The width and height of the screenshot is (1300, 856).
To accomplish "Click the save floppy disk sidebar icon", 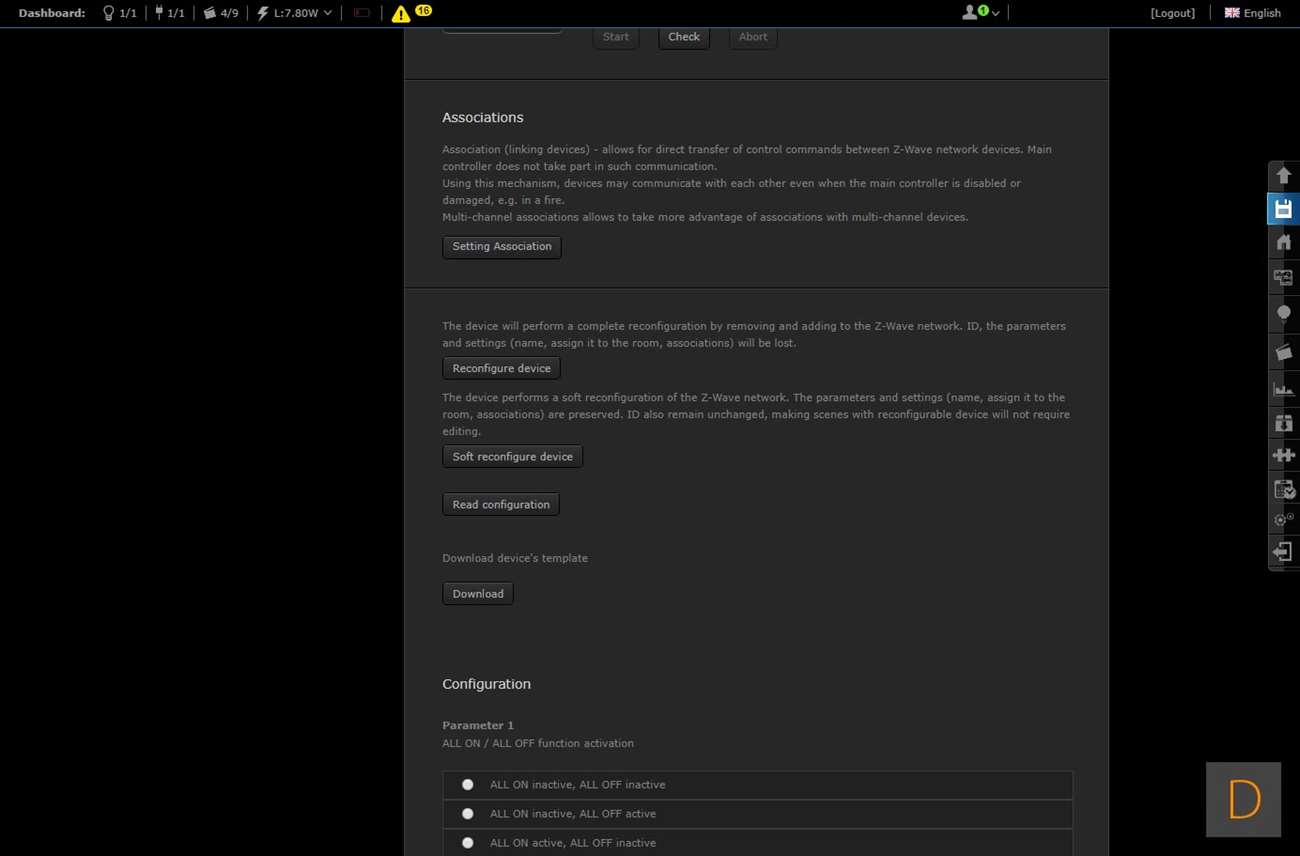I will coord(1284,209).
